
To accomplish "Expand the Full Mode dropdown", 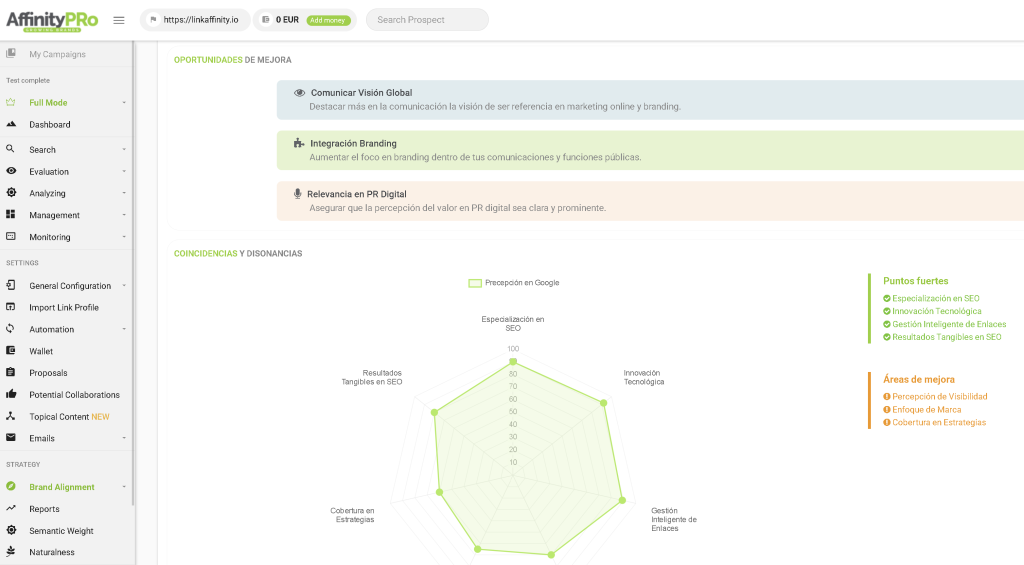I will [x=124, y=103].
